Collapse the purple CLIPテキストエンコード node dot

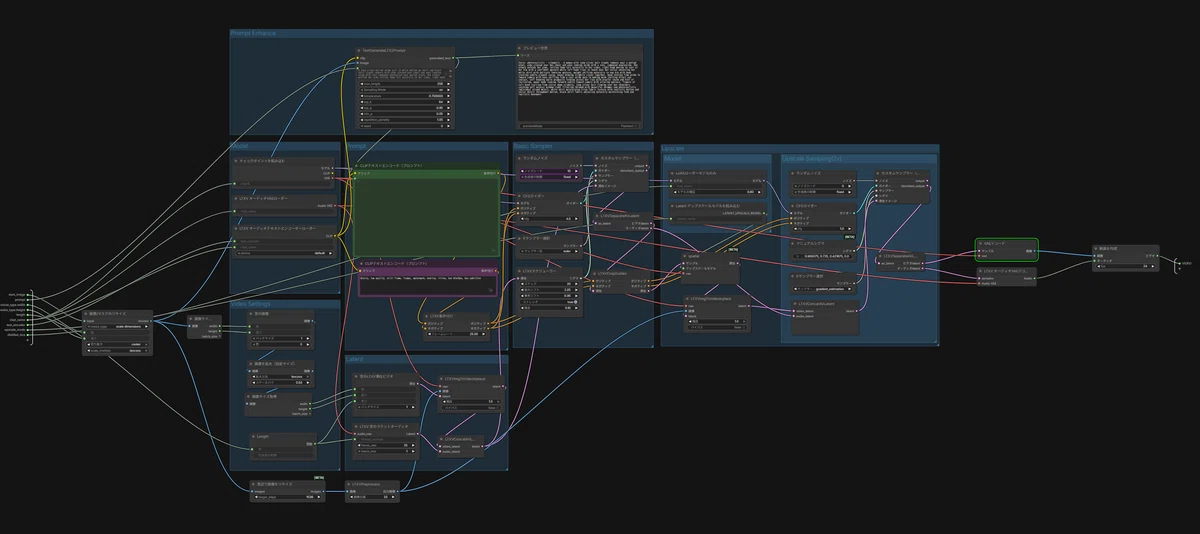363,263
